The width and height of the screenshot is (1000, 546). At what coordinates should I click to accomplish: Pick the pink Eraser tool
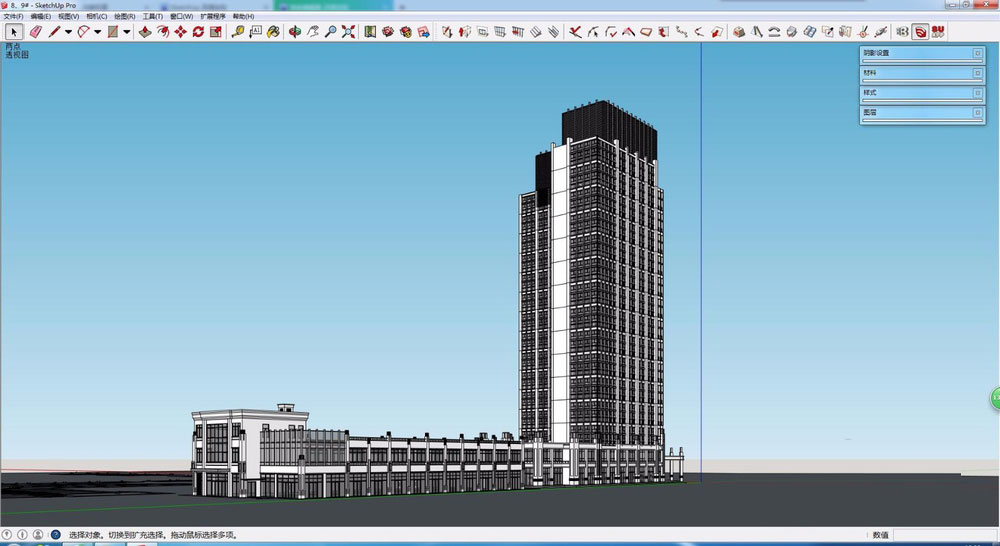point(35,32)
